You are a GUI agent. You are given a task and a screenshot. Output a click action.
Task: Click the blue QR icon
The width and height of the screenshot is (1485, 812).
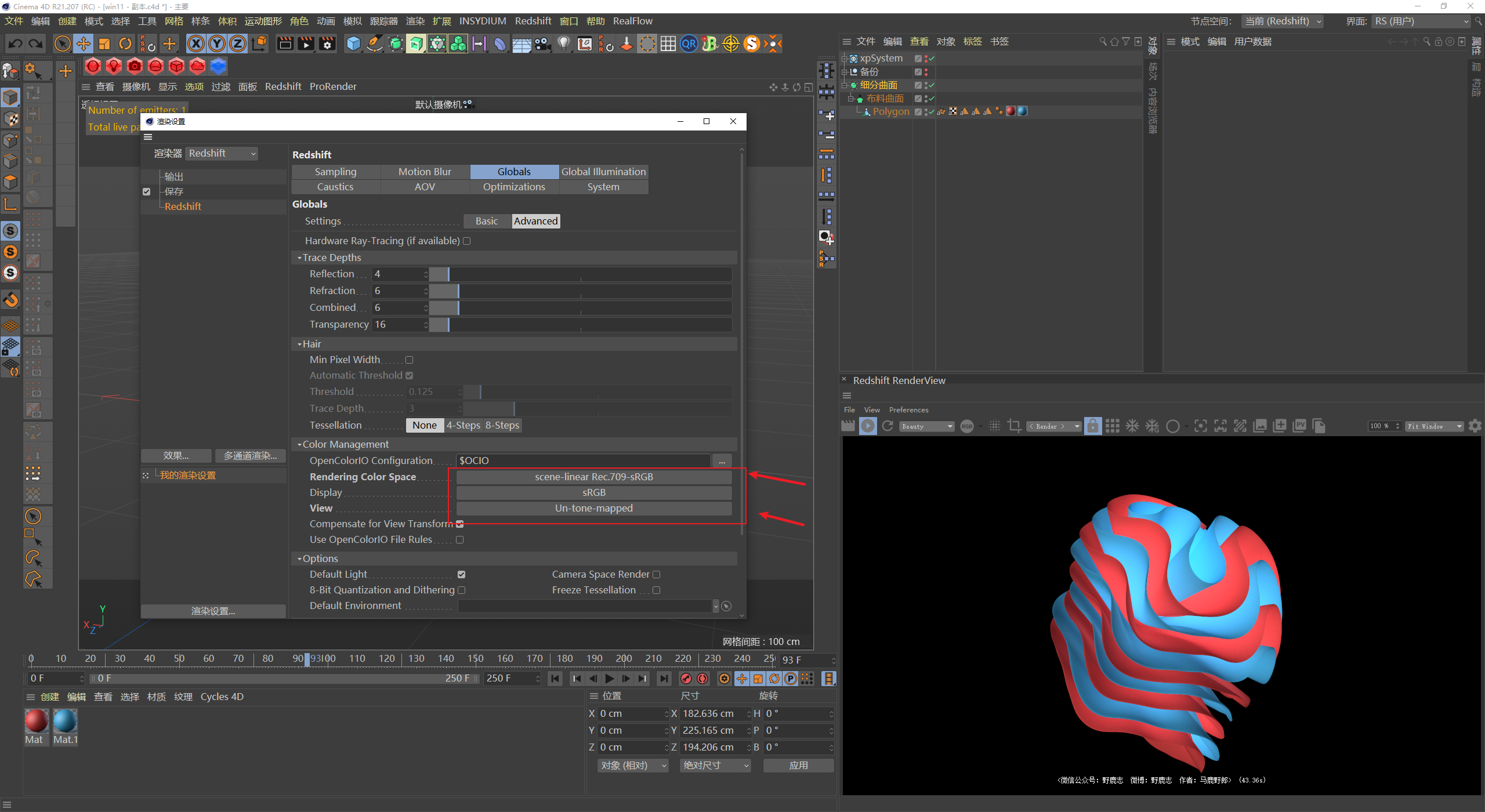click(689, 43)
